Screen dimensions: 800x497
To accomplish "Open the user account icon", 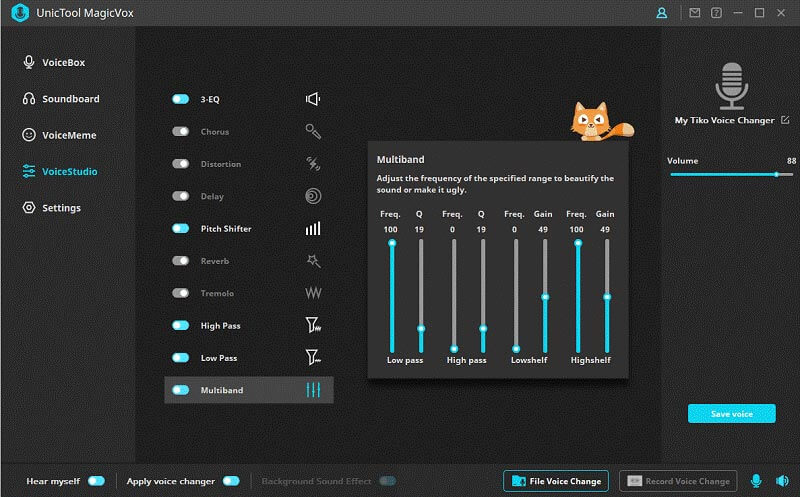I will click(x=661, y=13).
